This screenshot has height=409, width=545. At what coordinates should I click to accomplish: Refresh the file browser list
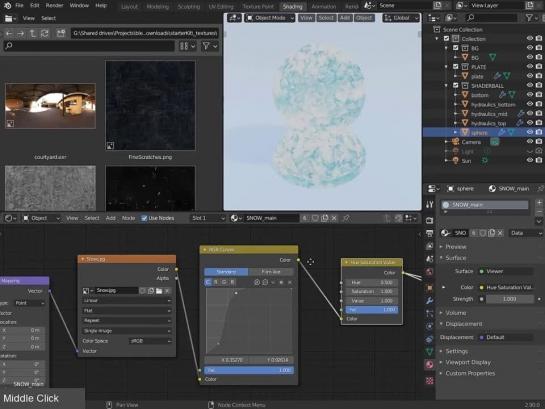coord(44,34)
